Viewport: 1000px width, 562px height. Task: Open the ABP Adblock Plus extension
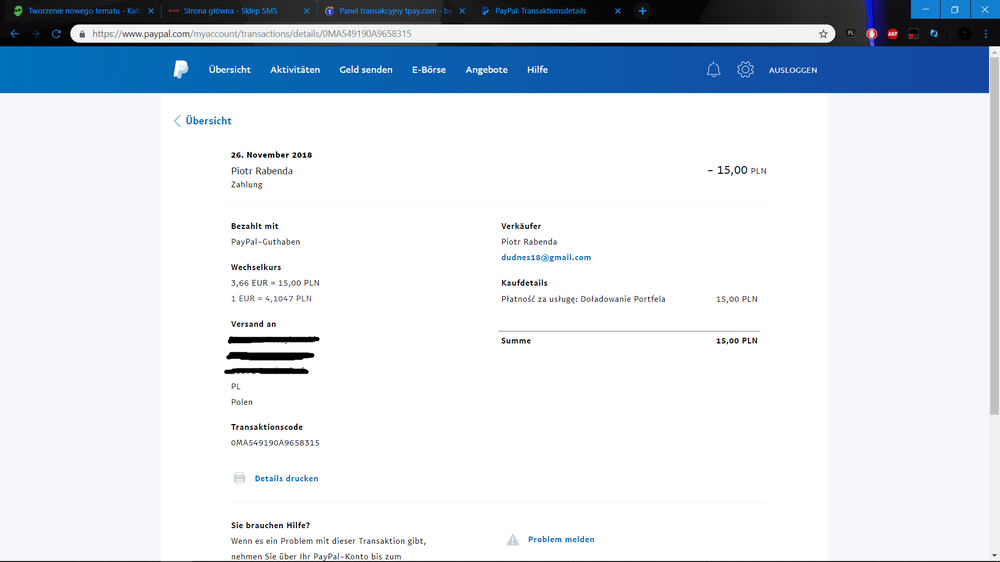click(x=892, y=34)
